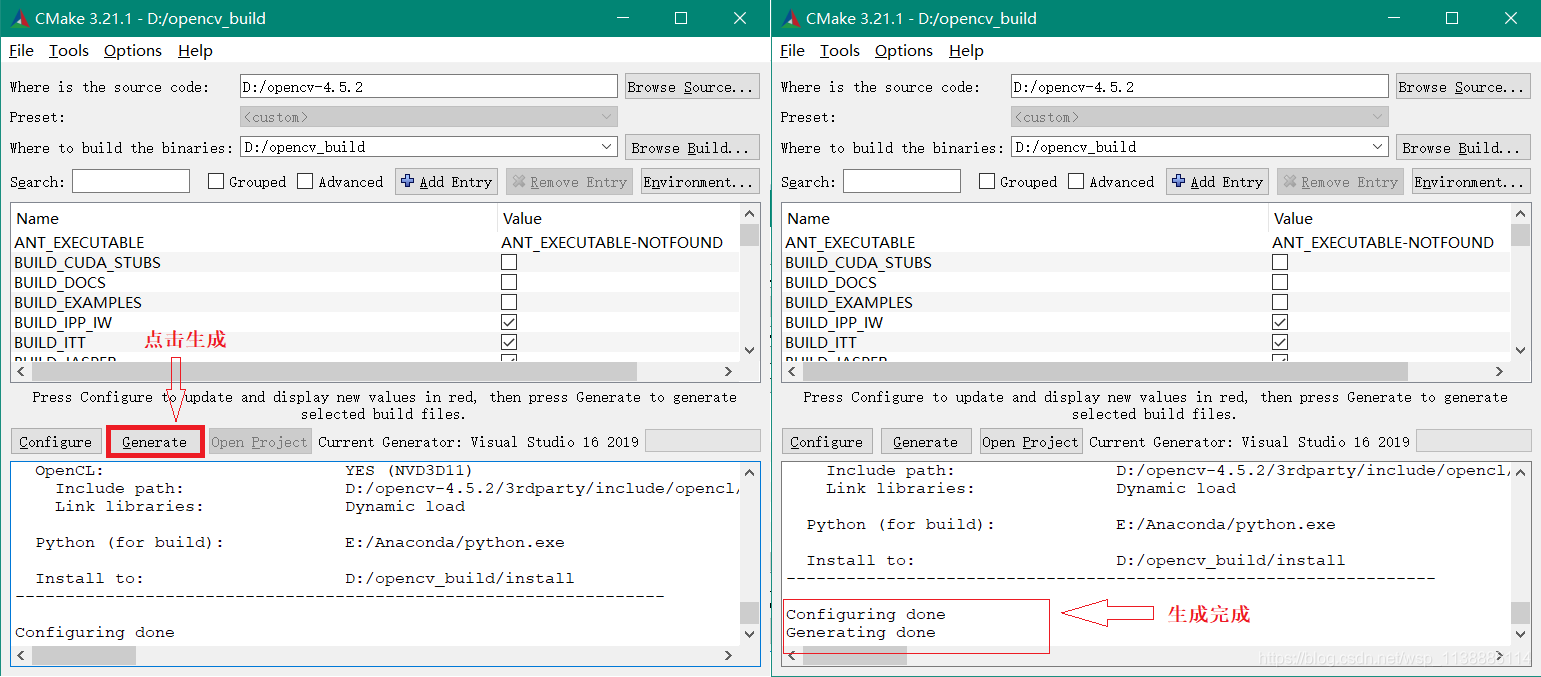Click CMake logo icon in left window title bar

19,18
